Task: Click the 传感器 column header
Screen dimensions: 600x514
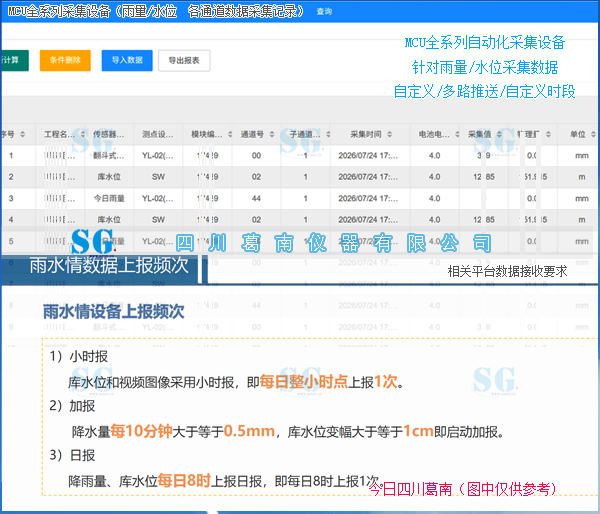Action: pyautogui.click(x=109, y=134)
